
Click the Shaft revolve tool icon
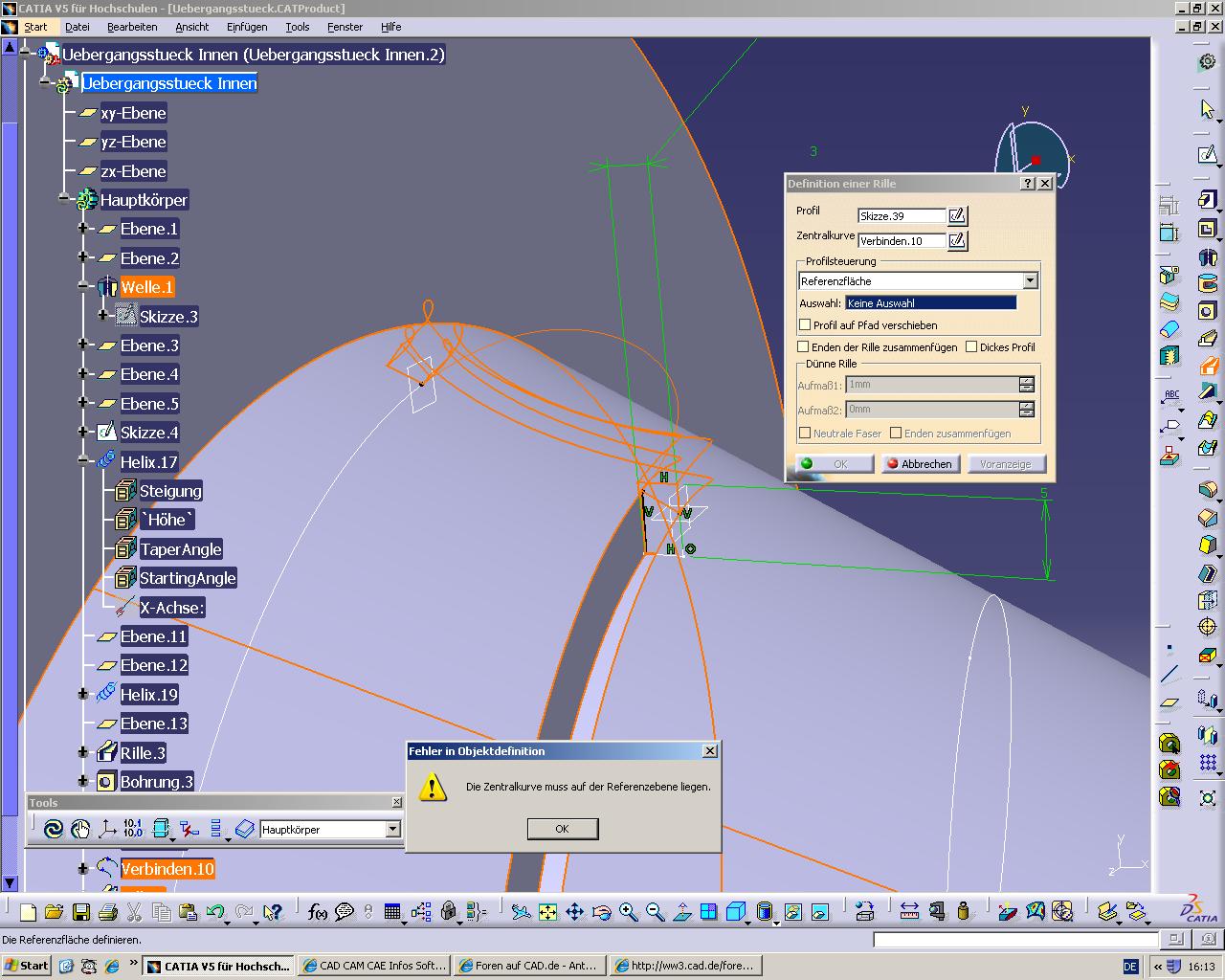[x=1208, y=256]
